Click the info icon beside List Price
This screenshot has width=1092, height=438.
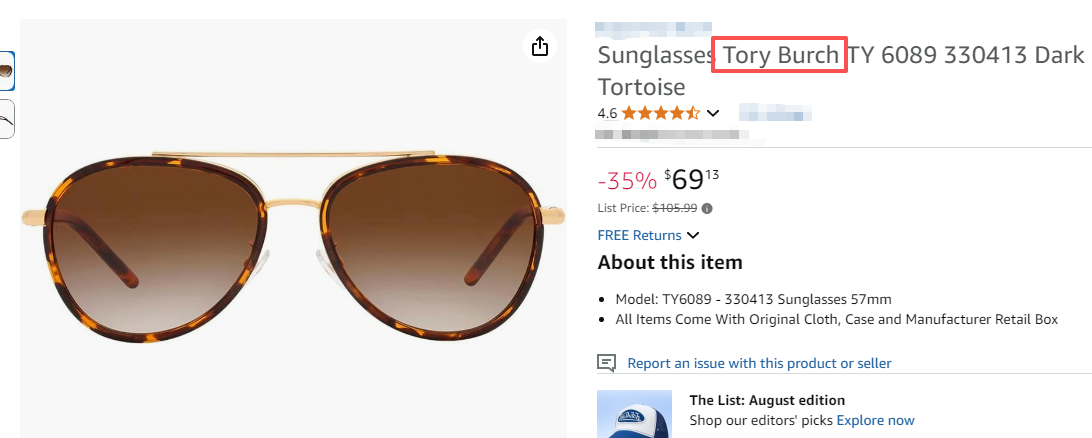point(707,209)
